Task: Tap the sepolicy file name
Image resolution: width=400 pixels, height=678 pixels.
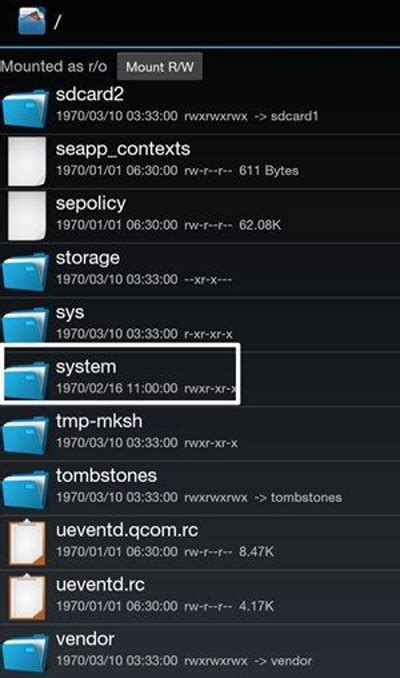Action: (91, 204)
